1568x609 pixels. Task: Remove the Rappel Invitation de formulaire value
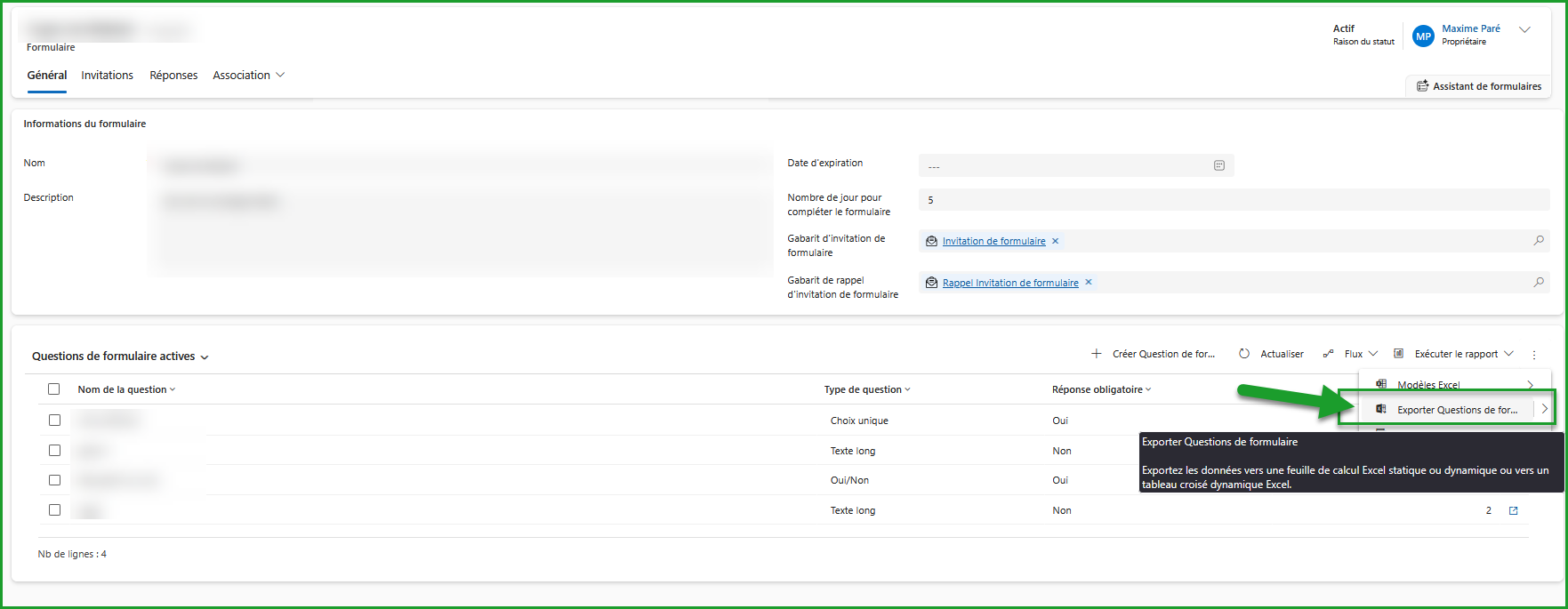[1089, 283]
